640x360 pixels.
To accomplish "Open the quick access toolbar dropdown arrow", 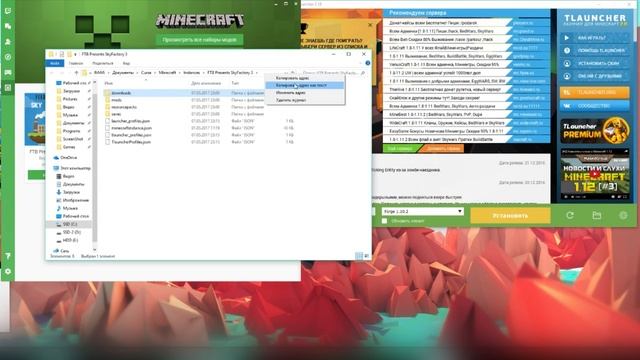I will tap(75, 54).
